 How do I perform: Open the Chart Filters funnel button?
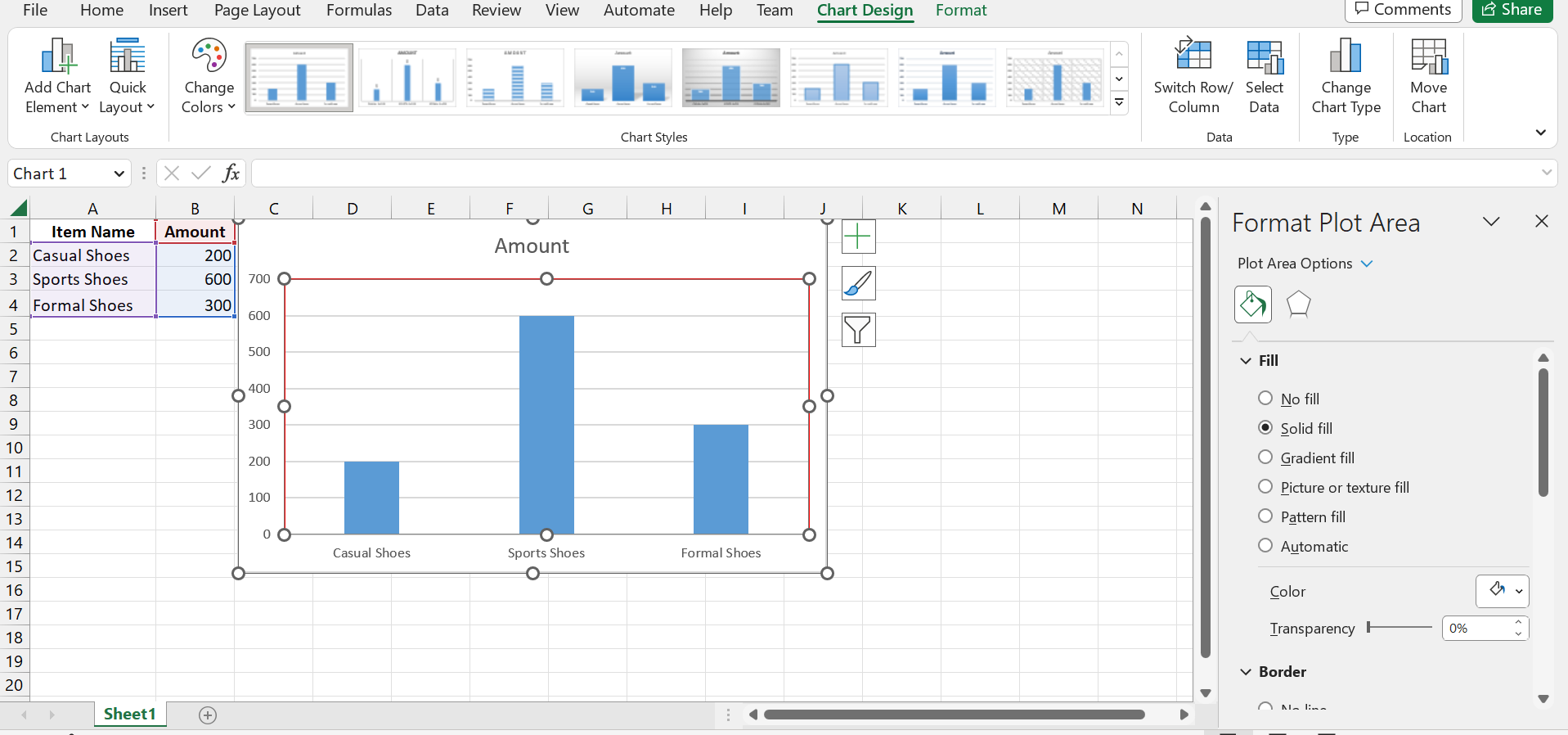click(858, 330)
